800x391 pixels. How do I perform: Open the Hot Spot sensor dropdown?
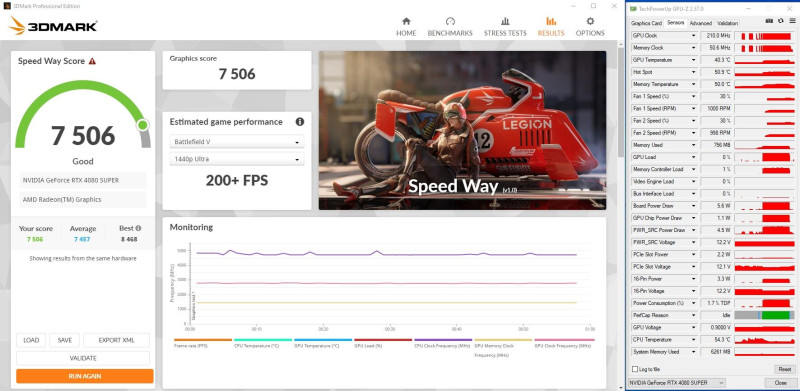[x=693, y=72]
